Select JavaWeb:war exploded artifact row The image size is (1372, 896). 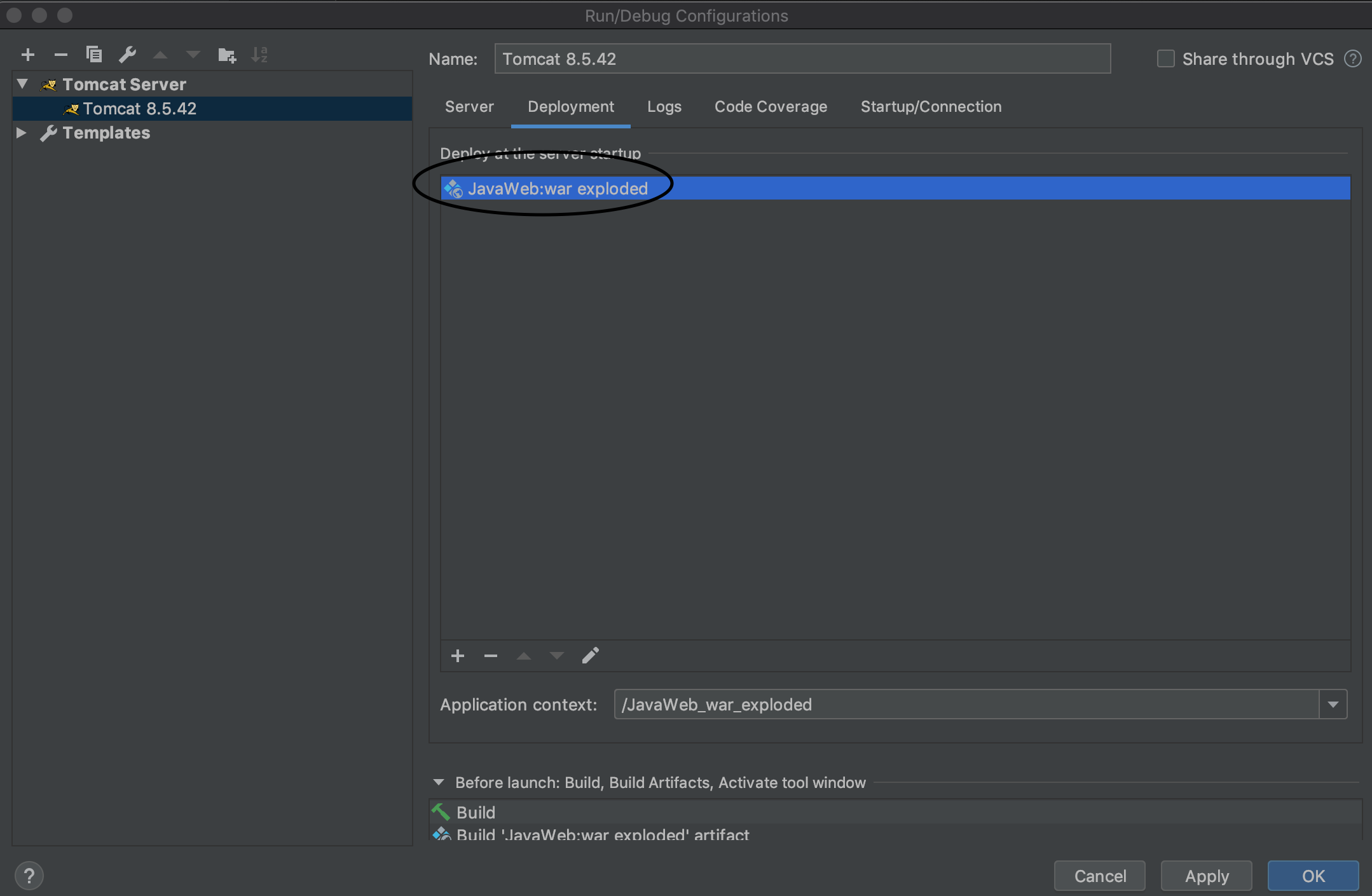click(x=895, y=189)
